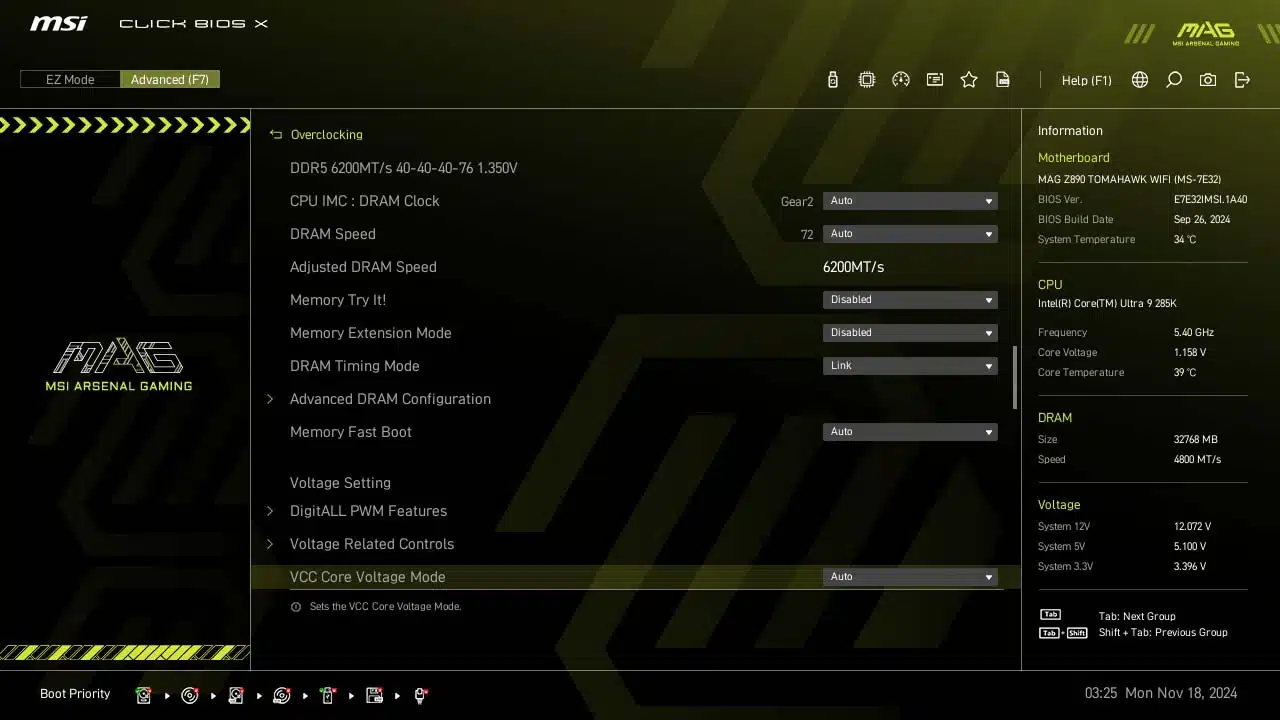Click the document file icon in toolbar
The image size is (1280, 720).
pyautogui.click(x=1003, y=80)
